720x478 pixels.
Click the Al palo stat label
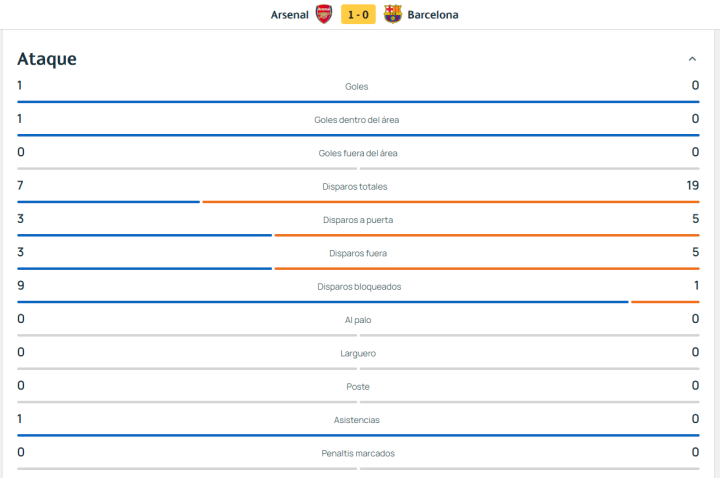pyautogui.click(x=358, y=320)
